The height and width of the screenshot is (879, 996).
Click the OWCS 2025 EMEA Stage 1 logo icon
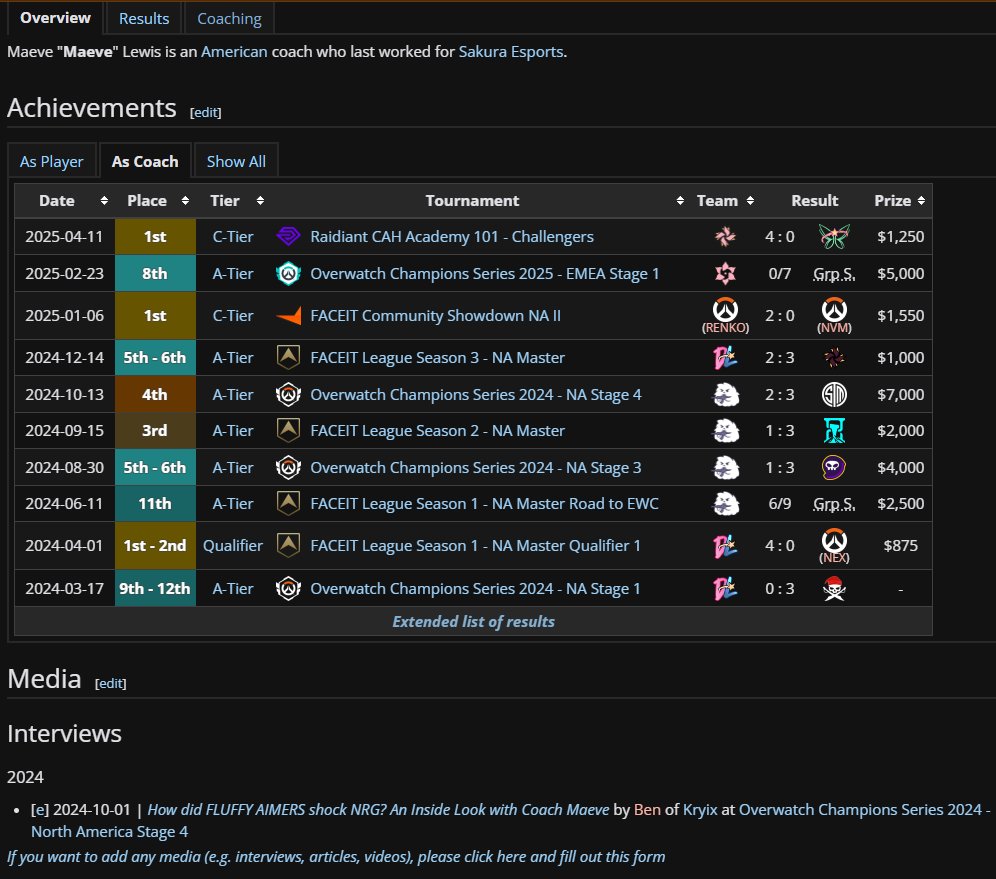pos(288,274)
